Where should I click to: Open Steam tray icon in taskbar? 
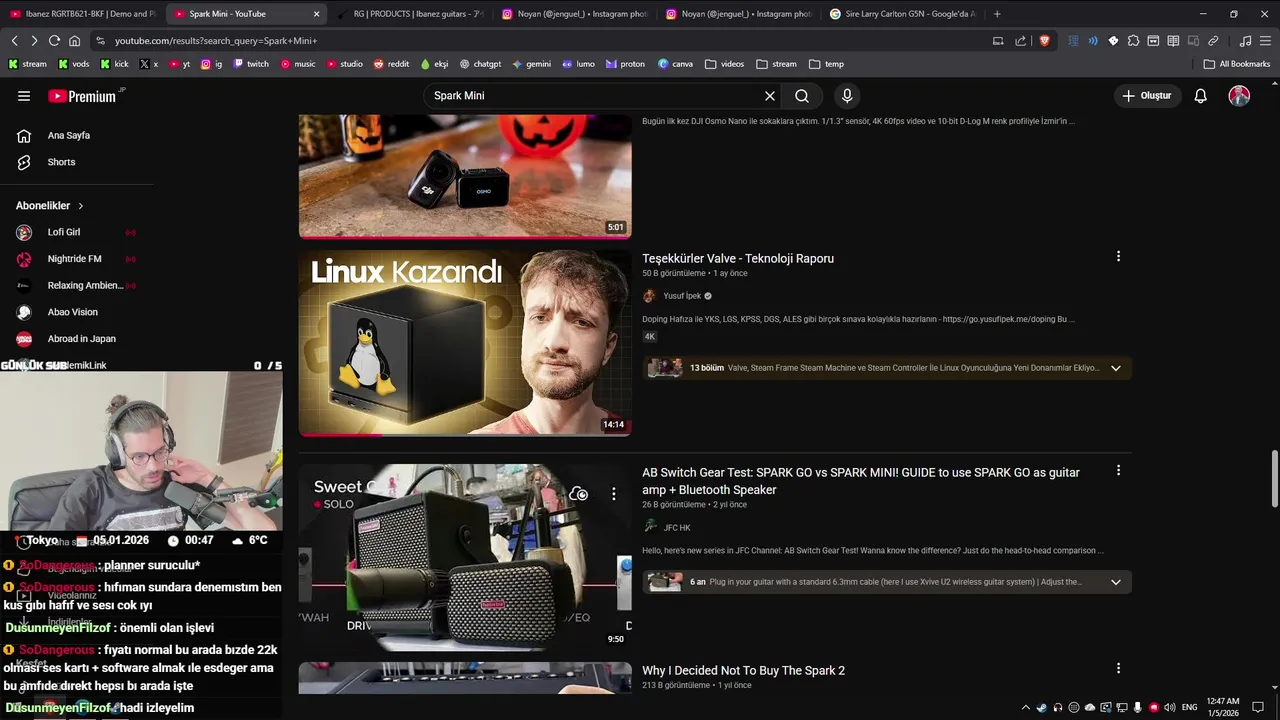1041,707
